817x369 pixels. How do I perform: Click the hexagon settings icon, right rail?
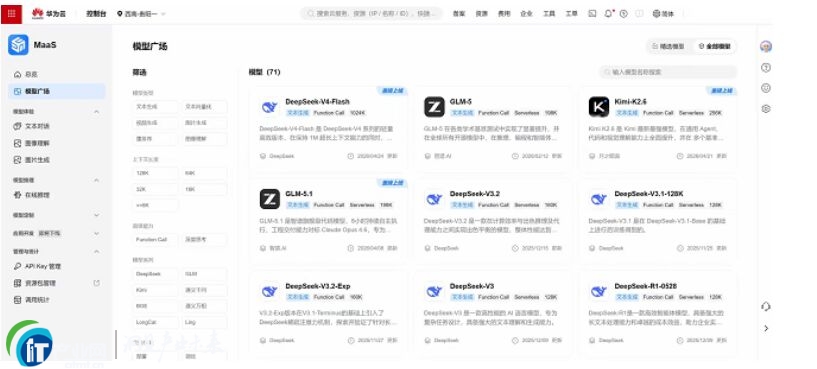pyautogui.click(x=765, y=109)
